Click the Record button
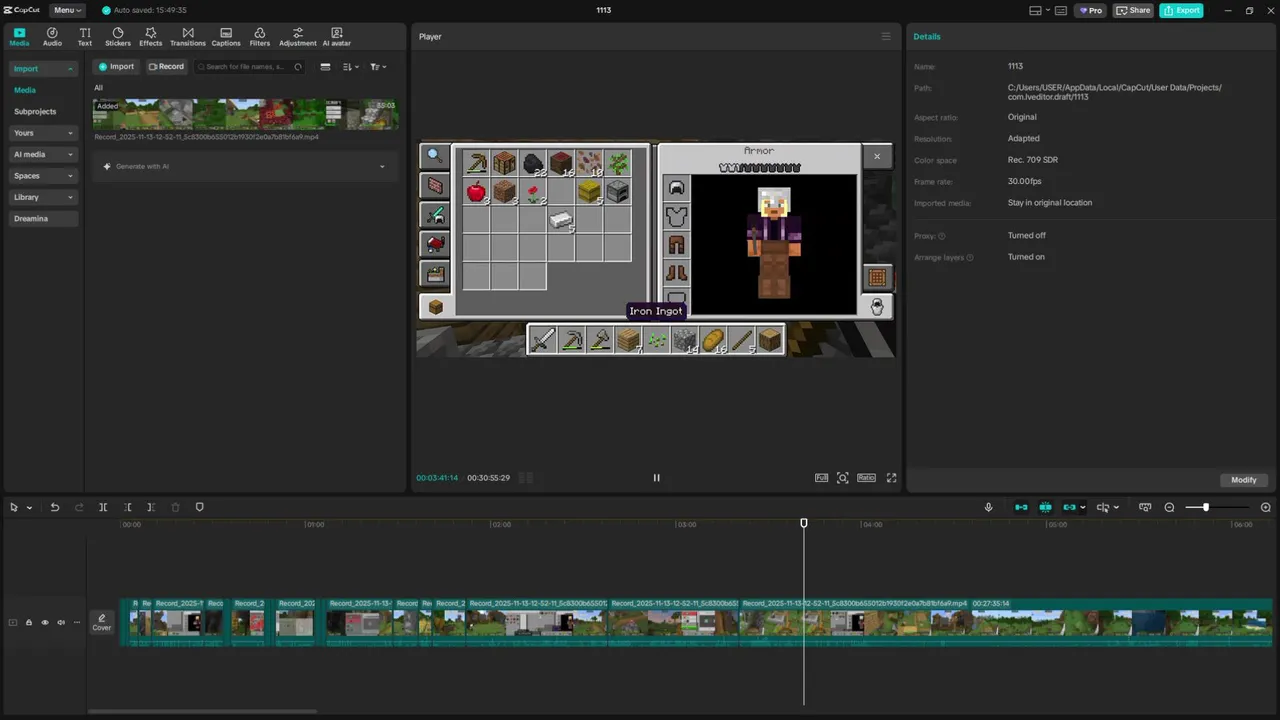The image size is (1280, 720). point(167,67)
